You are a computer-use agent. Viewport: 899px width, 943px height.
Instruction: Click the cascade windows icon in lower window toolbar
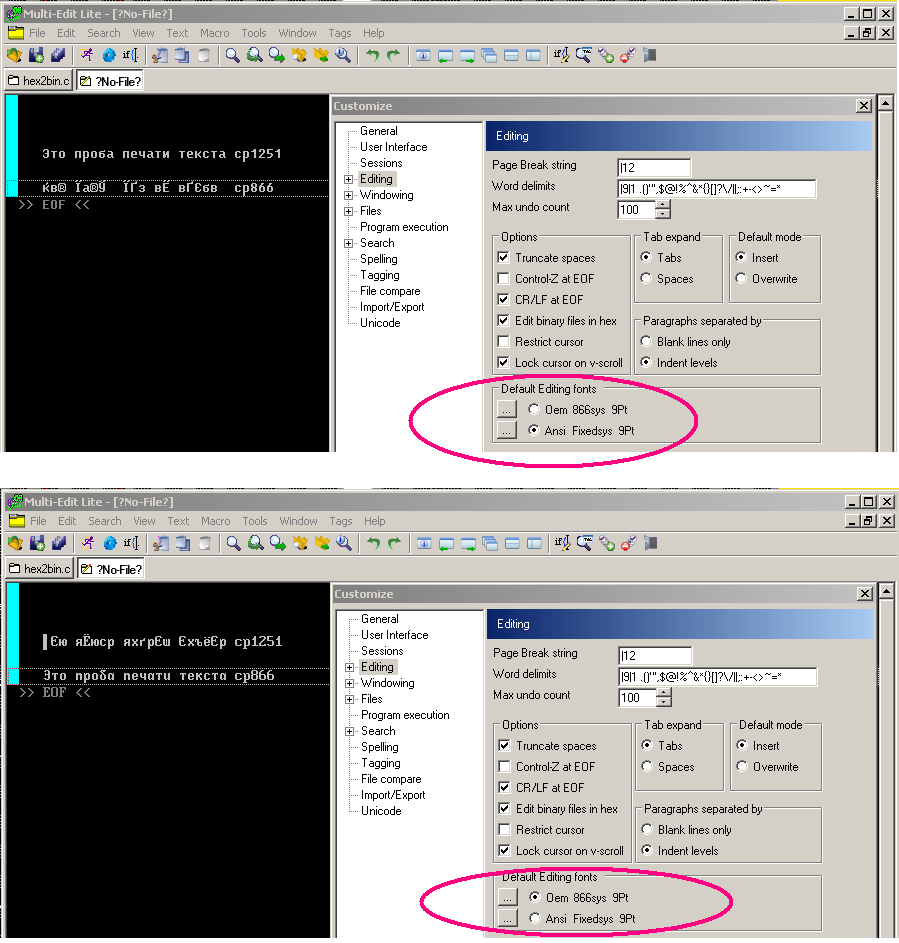[490, 544]
